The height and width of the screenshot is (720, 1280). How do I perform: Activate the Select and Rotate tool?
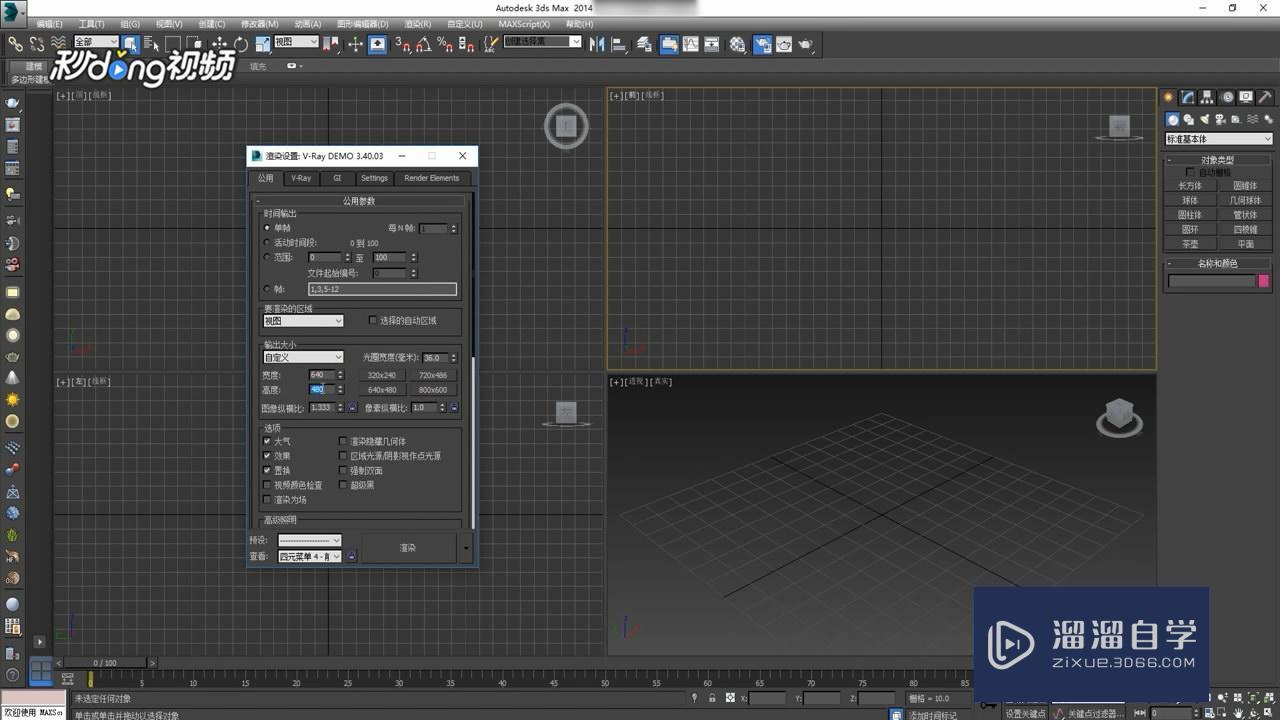point(240,44)
